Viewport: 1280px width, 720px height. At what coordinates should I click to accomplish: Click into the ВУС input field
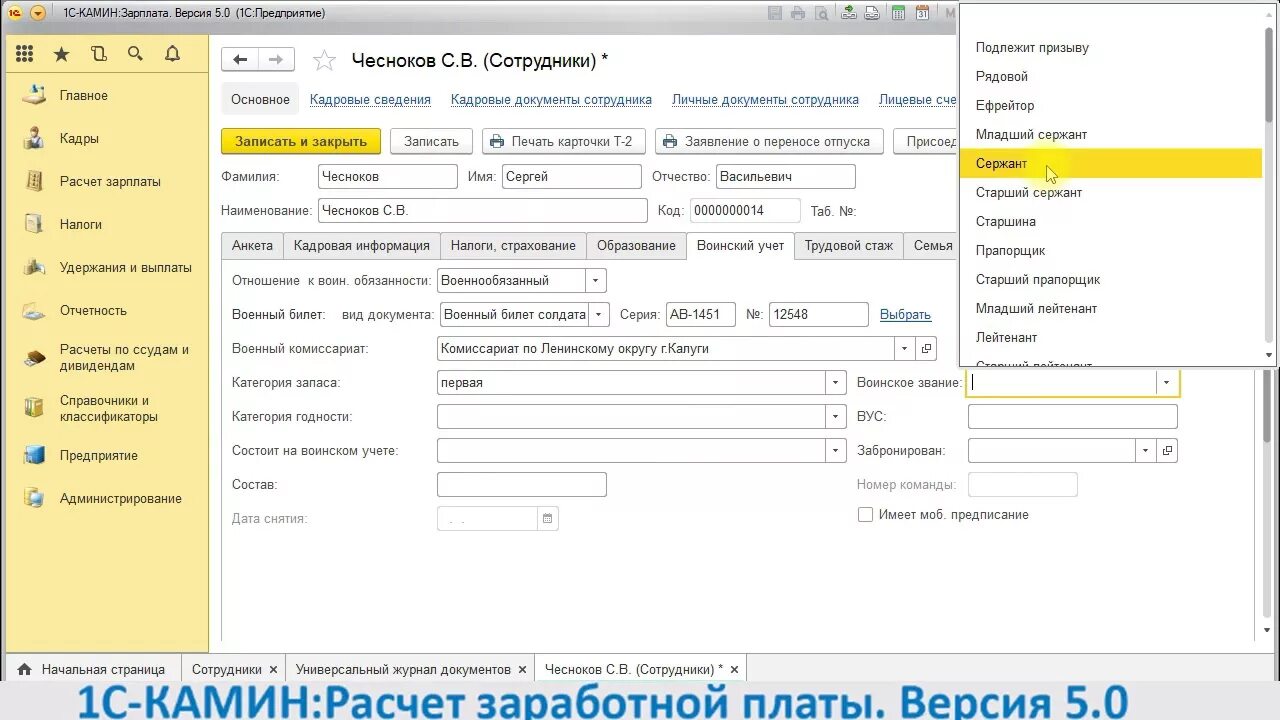click(1072, 417)
